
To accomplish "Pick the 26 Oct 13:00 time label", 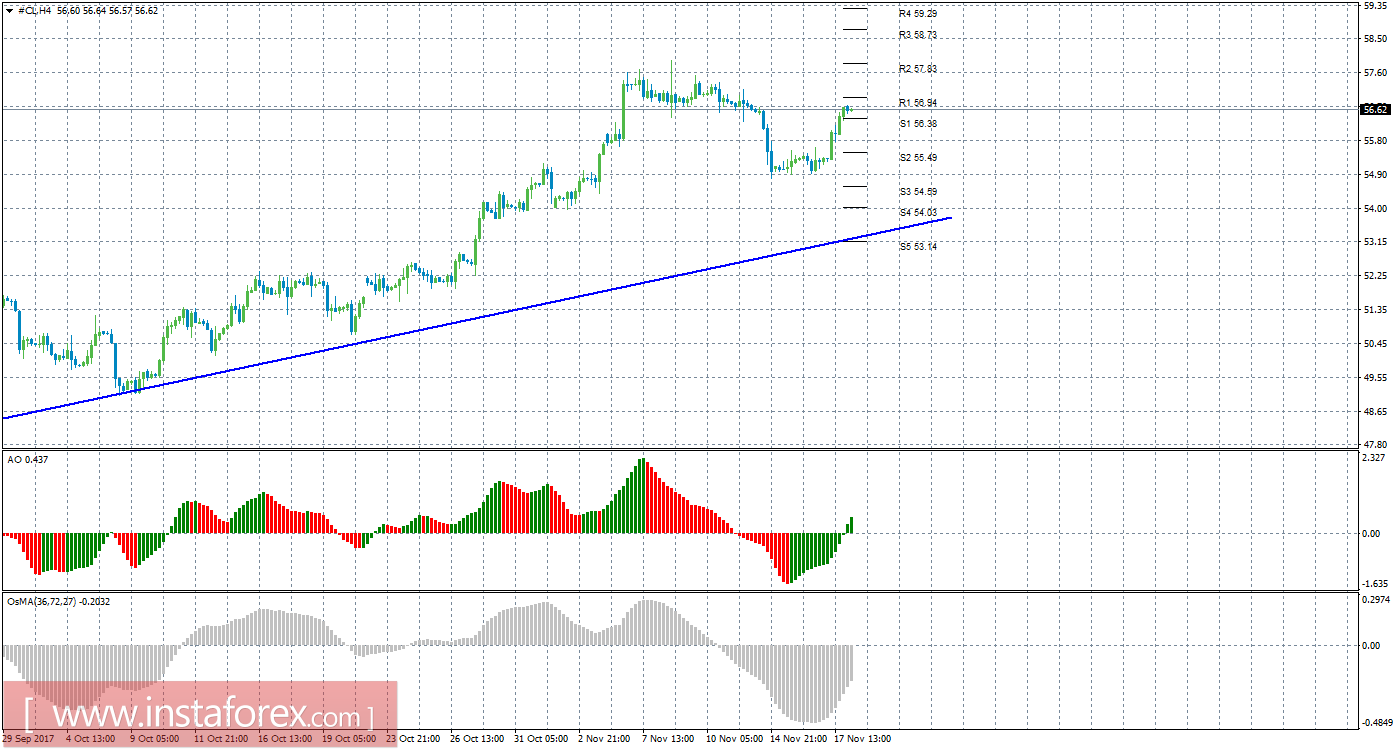I will click(475, 740).
